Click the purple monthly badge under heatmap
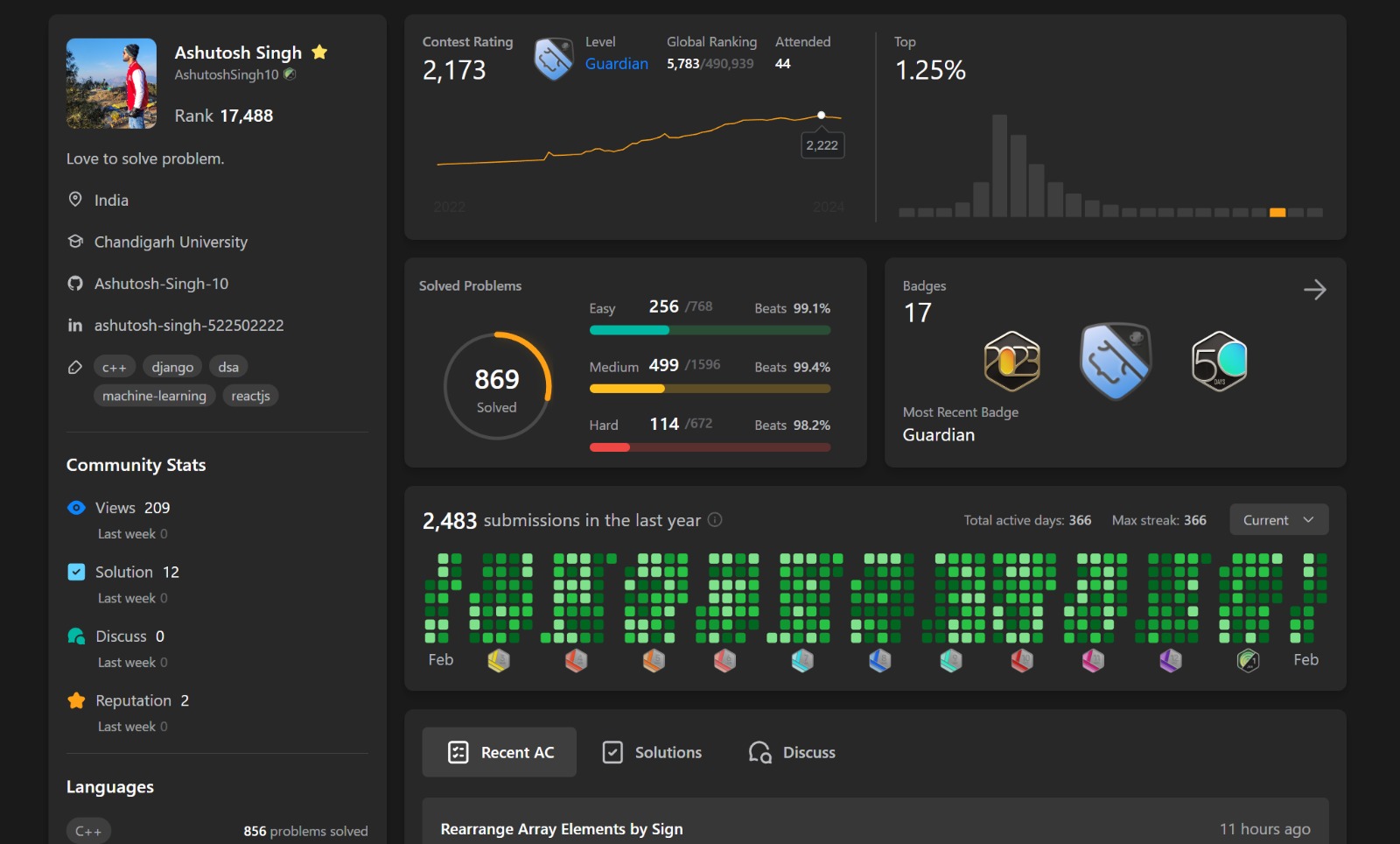 tap(1171, 660)
